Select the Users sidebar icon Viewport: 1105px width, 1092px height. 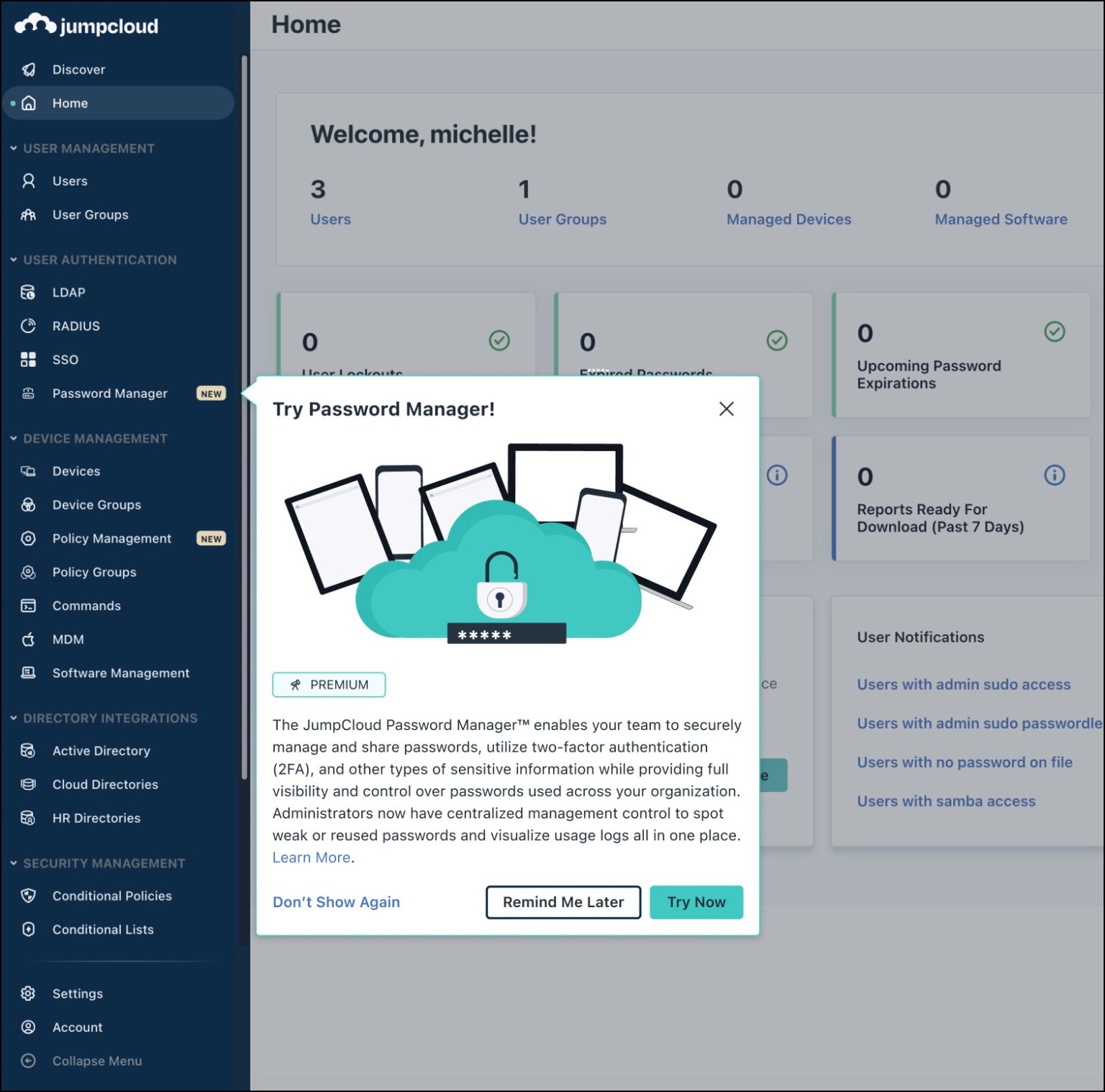pos(29,181)
